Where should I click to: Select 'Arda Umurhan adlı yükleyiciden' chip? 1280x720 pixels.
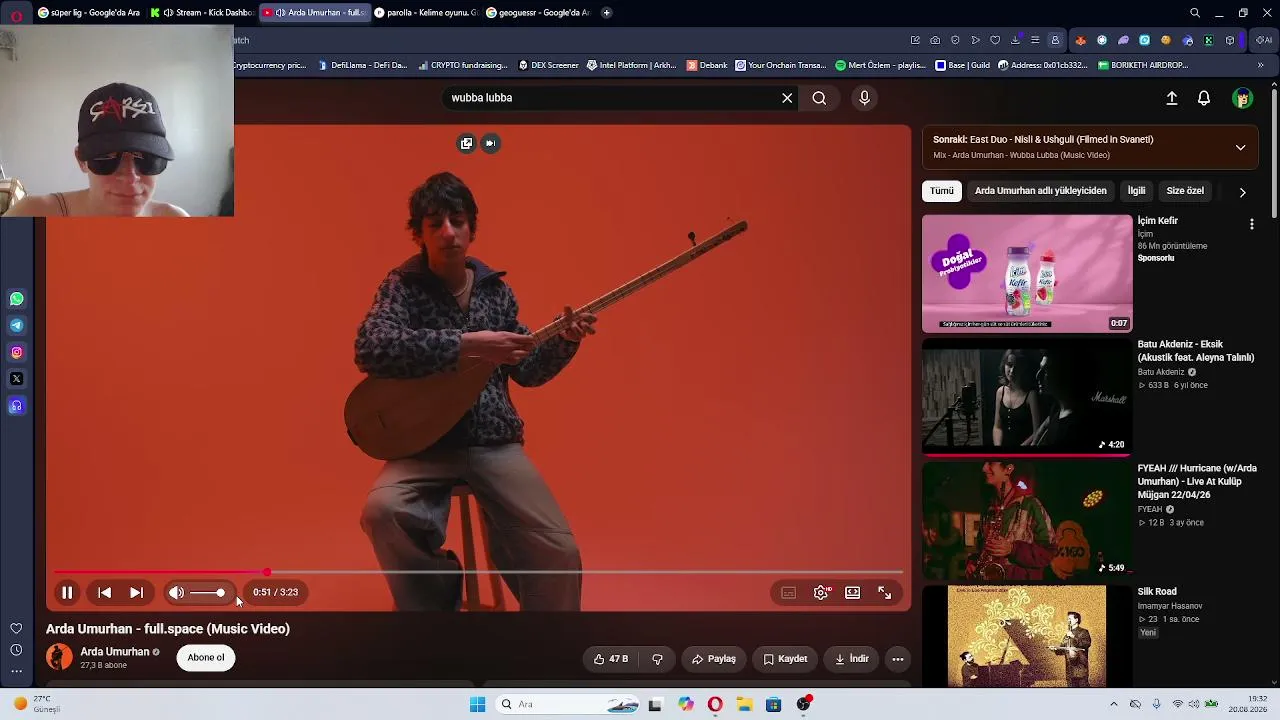pos(1040,191)
